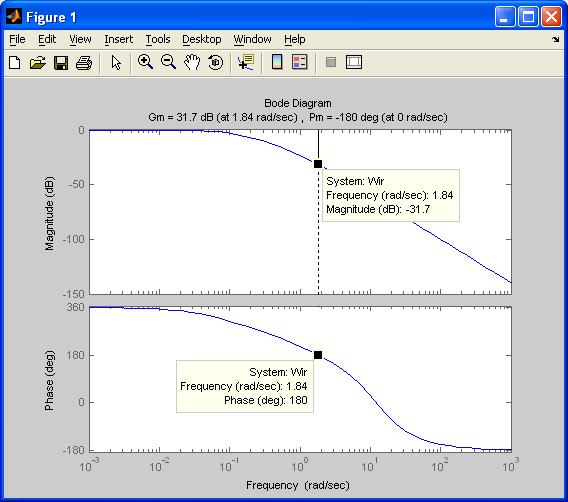Activate the Zoom In magnifier tool
This screenshot has width=568, height=502.
click(x=145, y=62)
